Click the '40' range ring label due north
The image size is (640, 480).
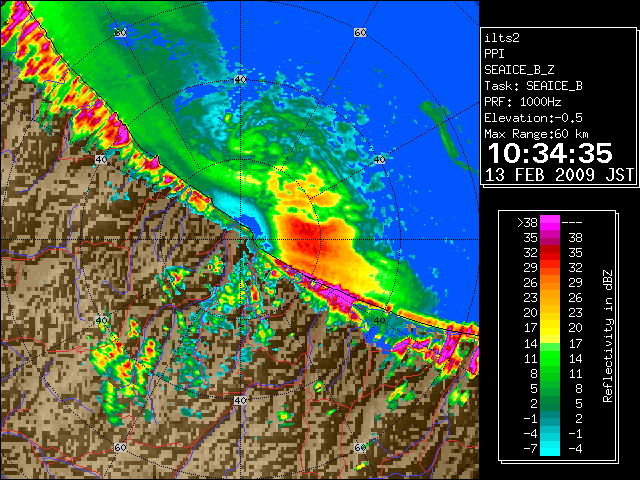[240, 80]
